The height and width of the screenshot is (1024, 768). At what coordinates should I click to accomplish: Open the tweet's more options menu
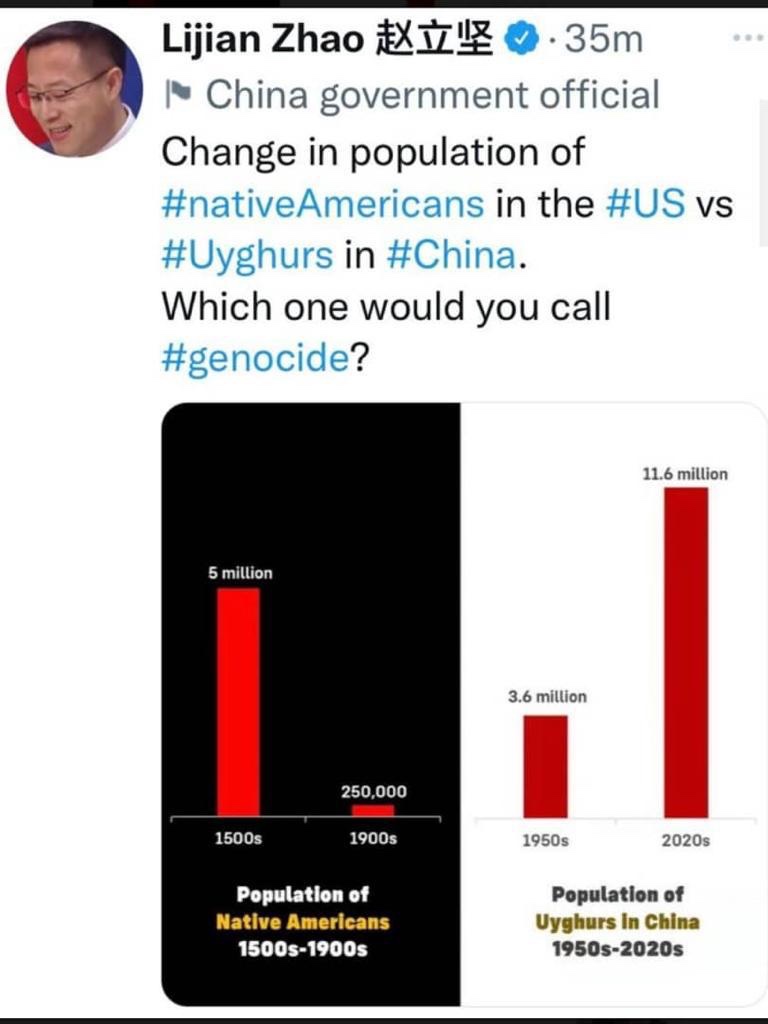(746, 38)
